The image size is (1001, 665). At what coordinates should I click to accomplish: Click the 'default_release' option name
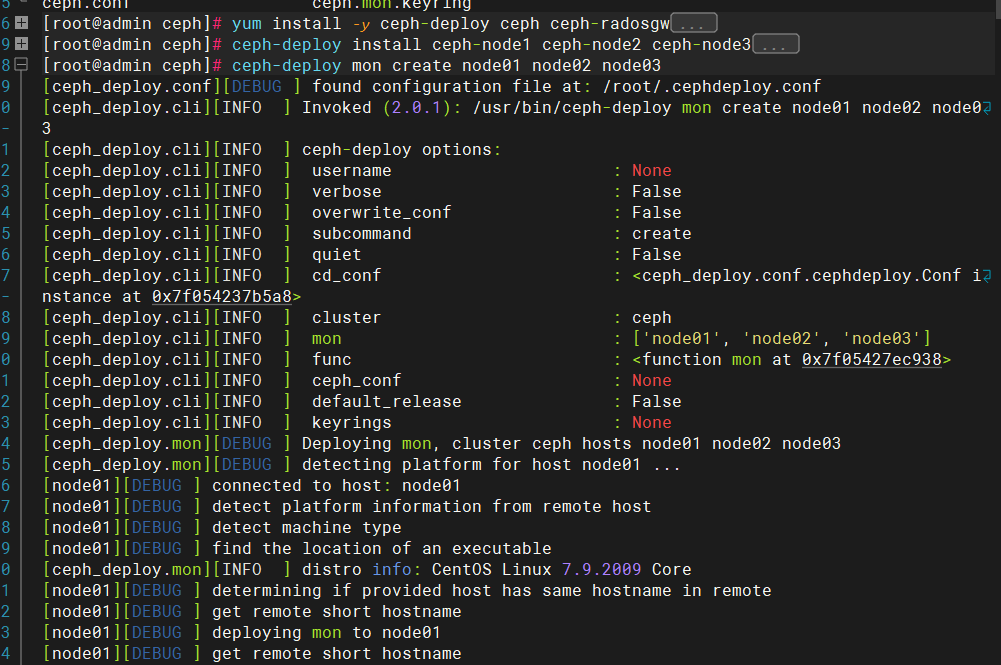click(x=386, y=403)
